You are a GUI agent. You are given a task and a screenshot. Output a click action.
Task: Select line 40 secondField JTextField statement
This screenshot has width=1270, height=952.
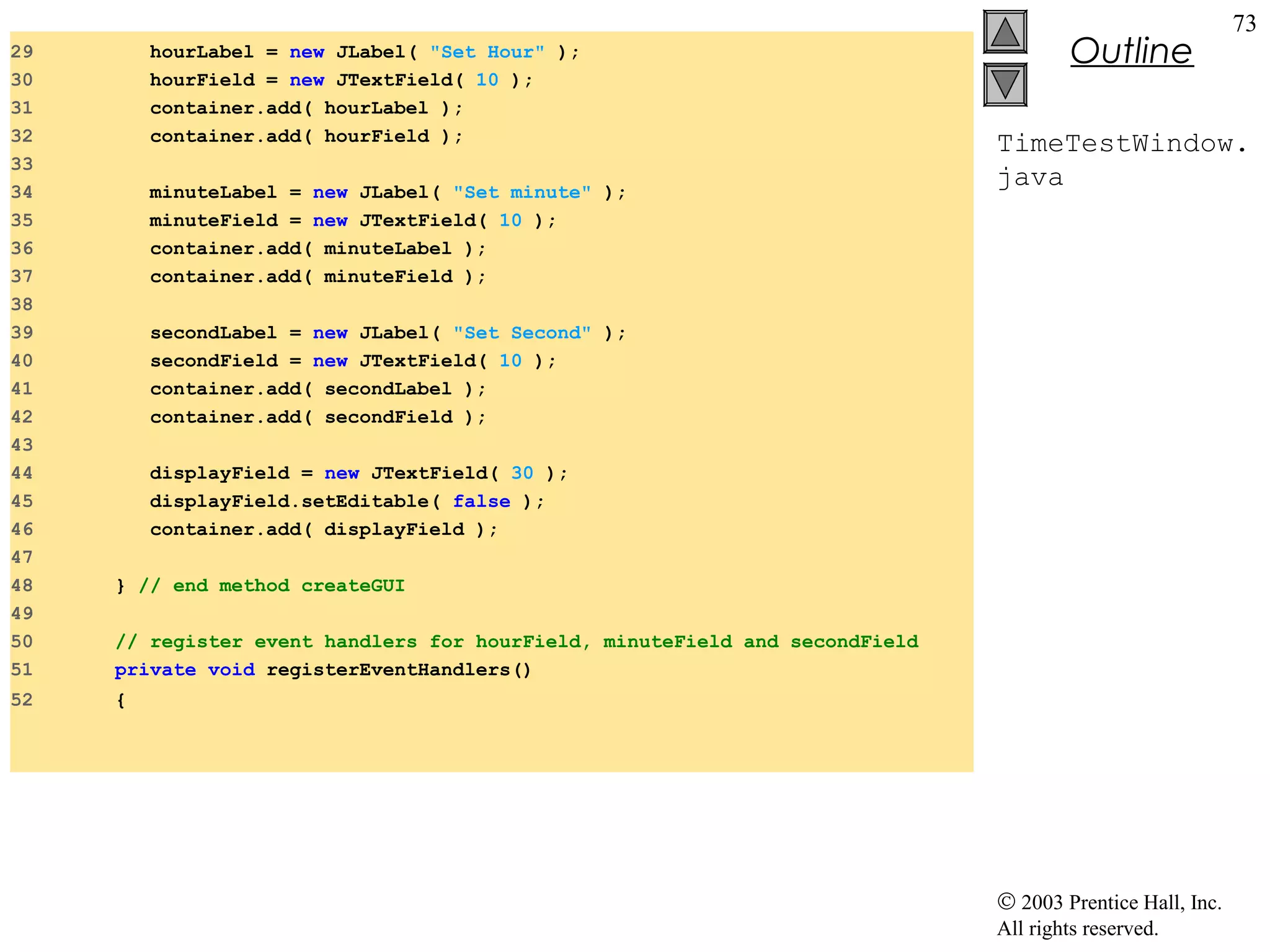353,361
